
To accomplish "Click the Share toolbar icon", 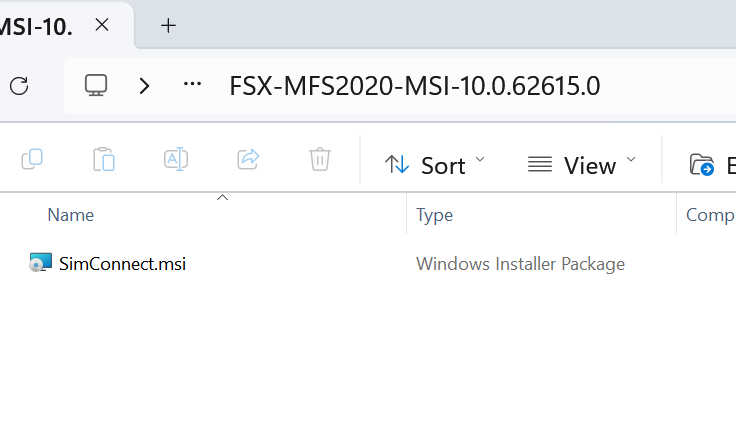I will (248, 159).
